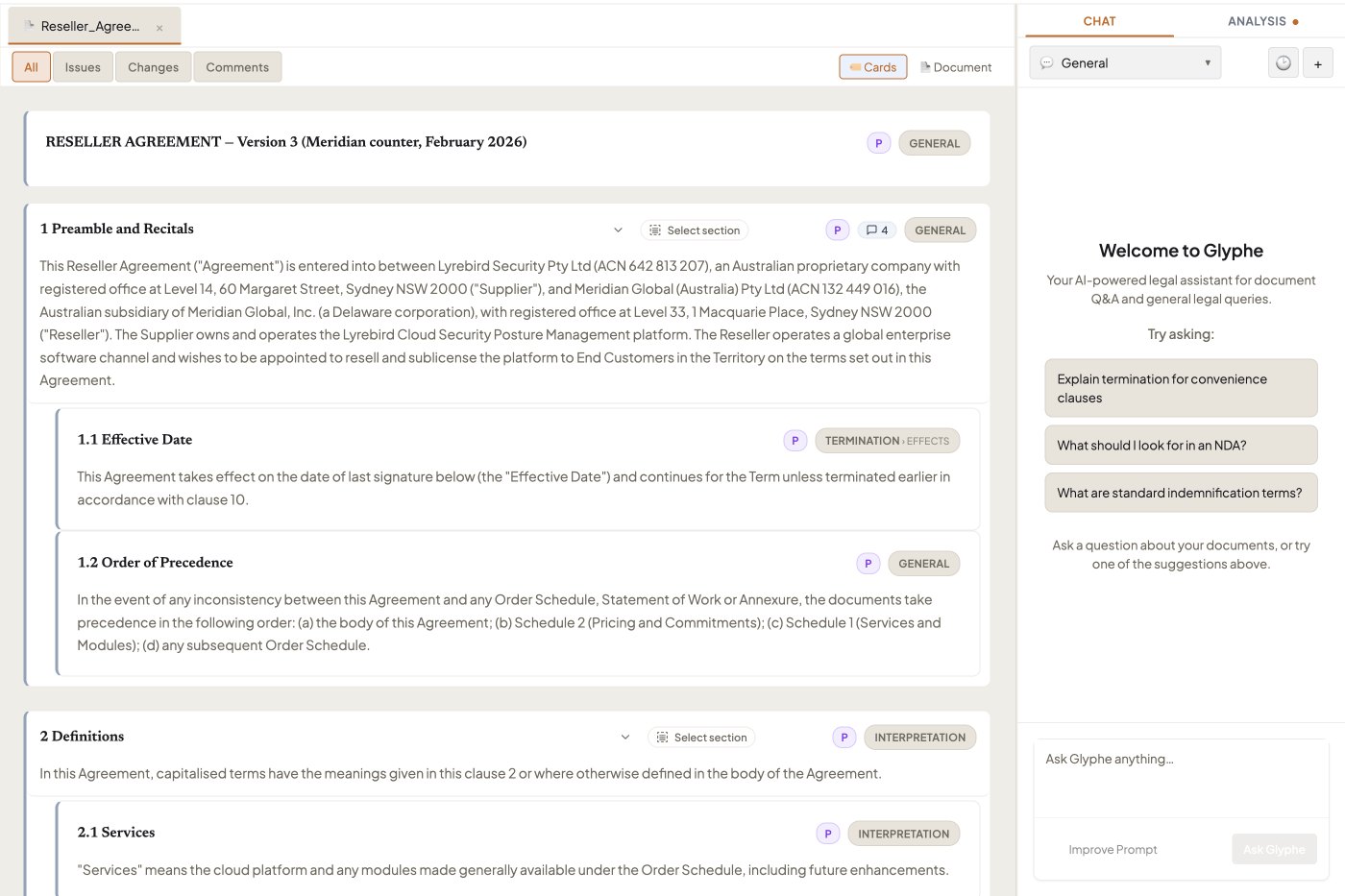1345x896 pixels.
Task: Collapse the Preamble and Recitals section chevron
Action: [618, 230]
